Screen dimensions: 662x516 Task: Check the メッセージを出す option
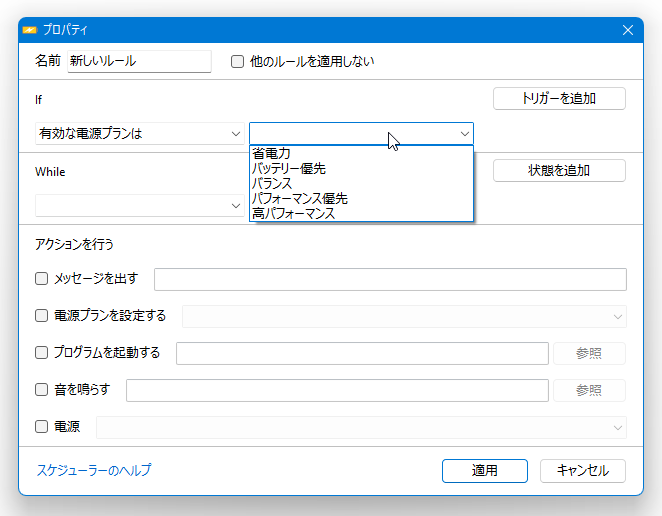pyautogui.click(x=41, y=279)
